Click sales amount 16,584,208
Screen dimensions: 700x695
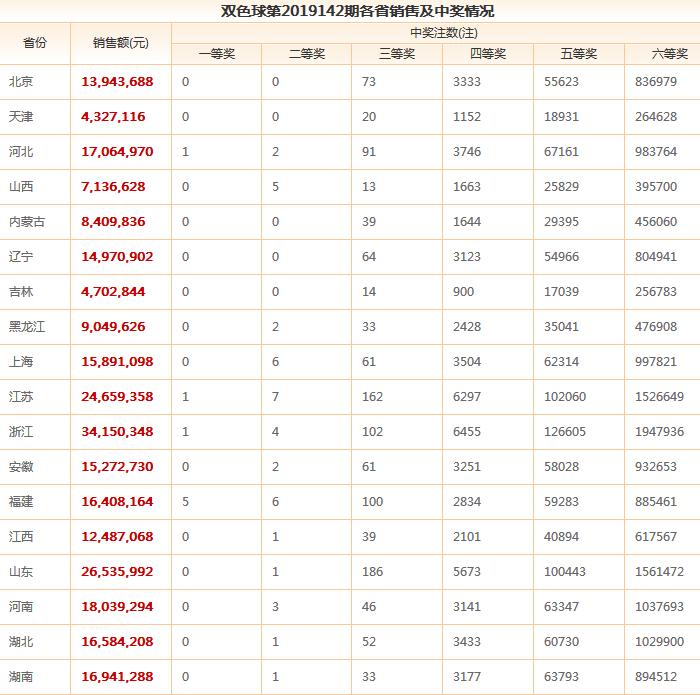pos(117,642)
